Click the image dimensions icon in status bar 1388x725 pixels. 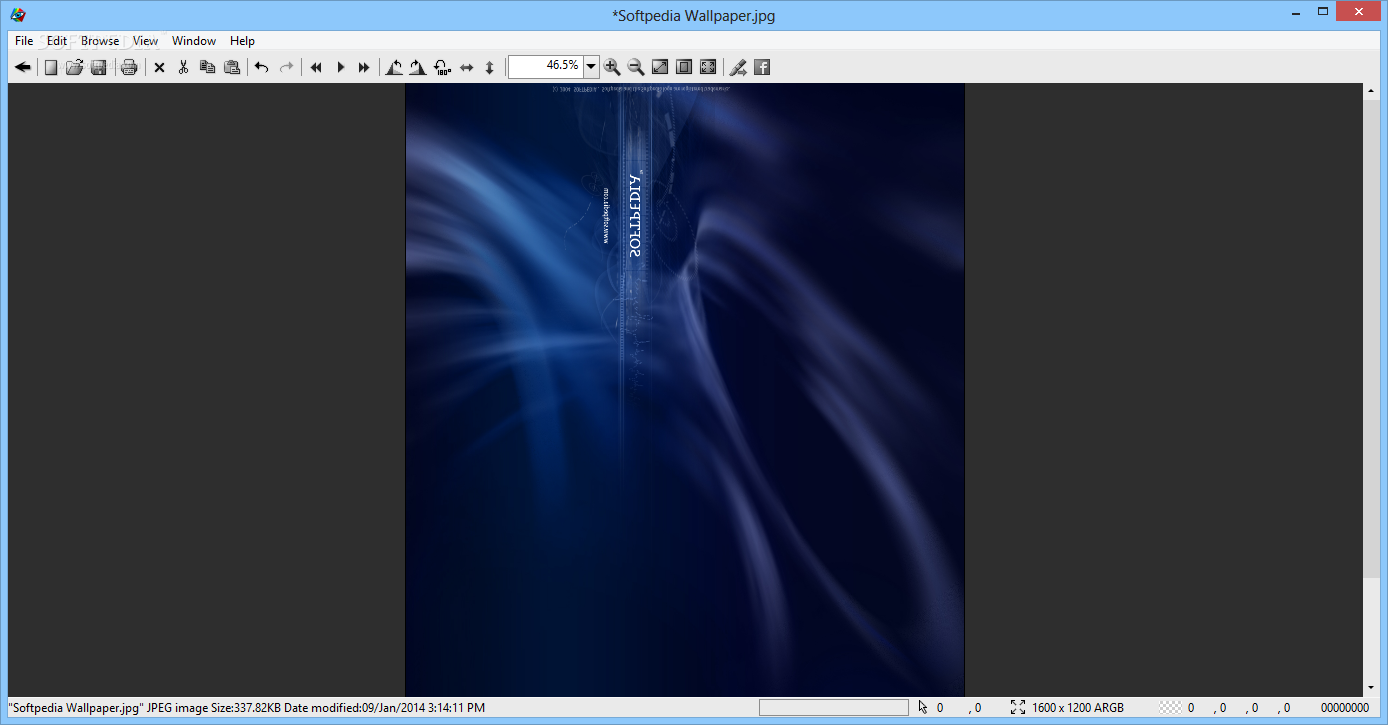1018,708
